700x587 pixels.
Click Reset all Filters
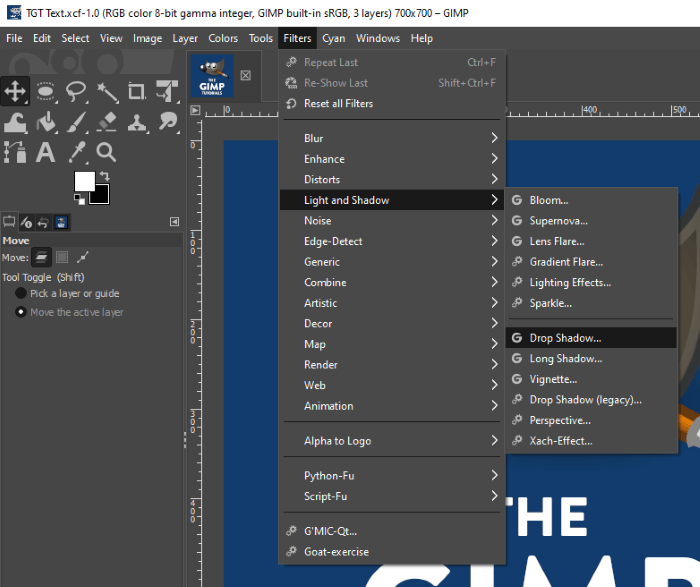pos(392,104)
